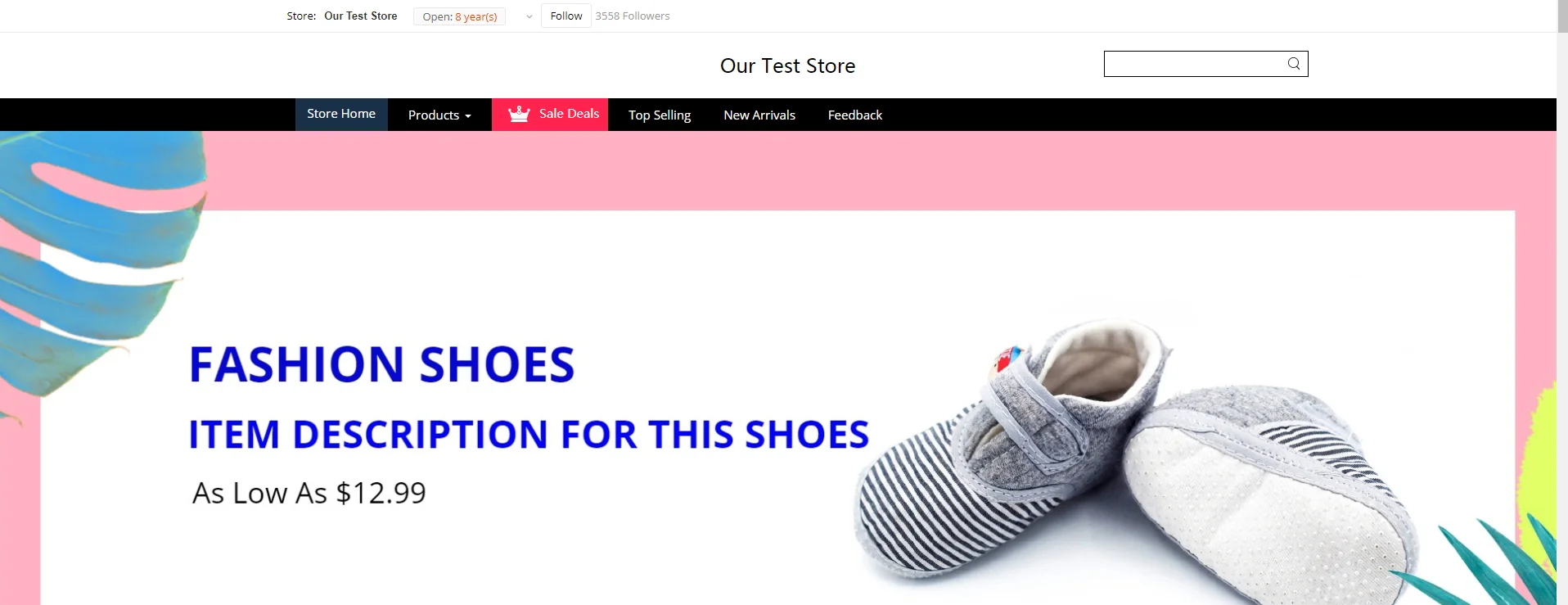
Task: Go to Store Home tab
Action: 341,115
